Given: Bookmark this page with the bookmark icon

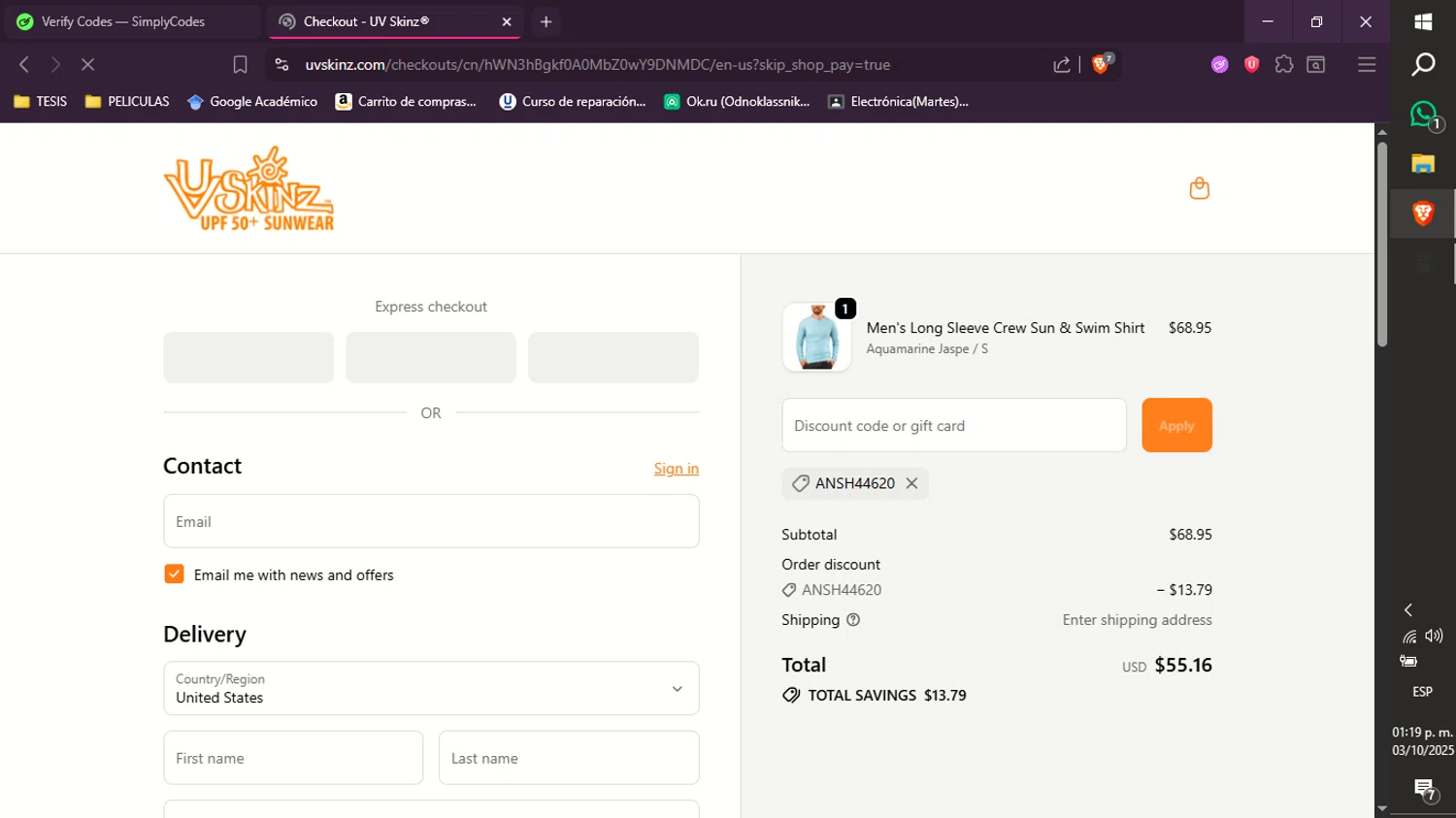Looking at the screenshot, I should pyautogui.click(x=240, y=65).
